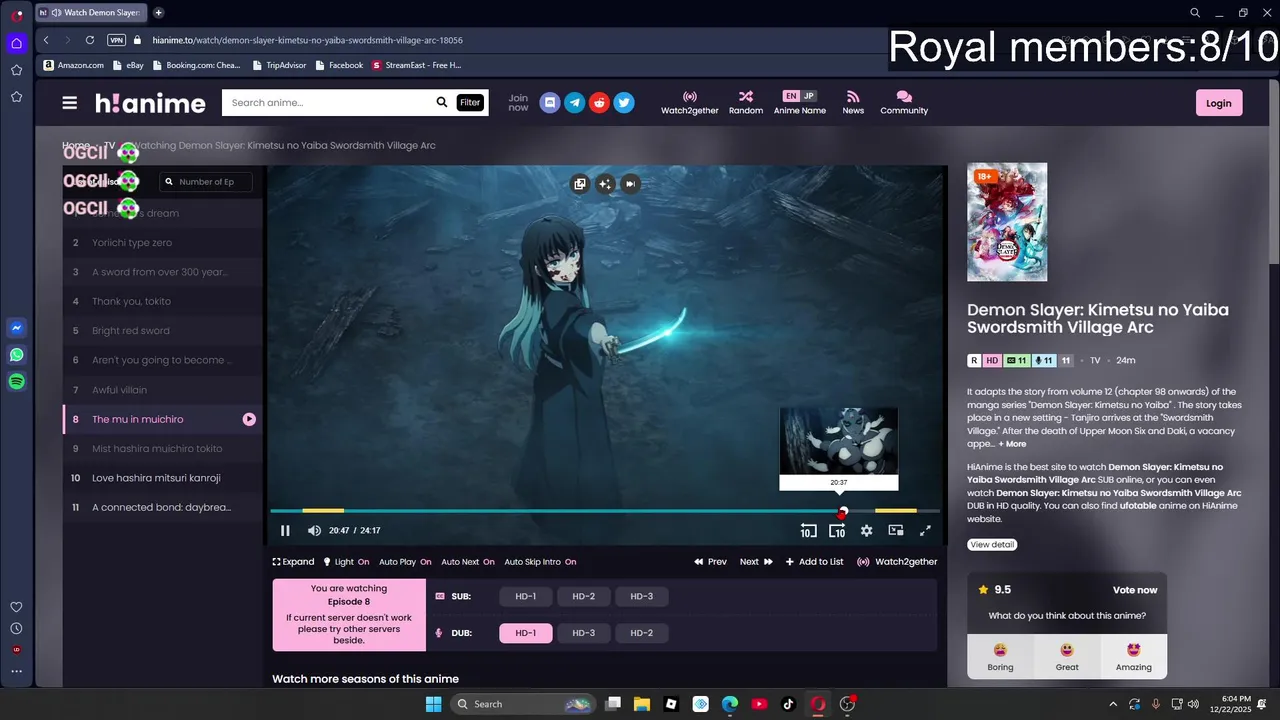Select SUB server HD-2
The image size is (1280, 720).
pyautogui.click(x=584, y=596)
